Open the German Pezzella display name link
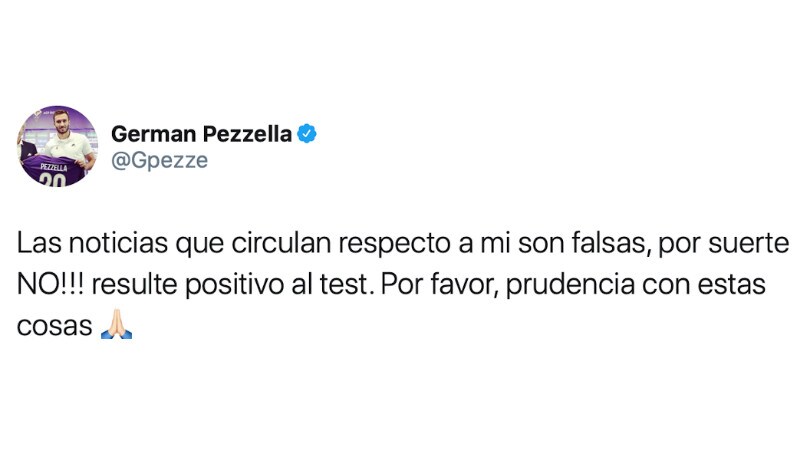The height and width of the screenshot is (456, 810). 201,134
